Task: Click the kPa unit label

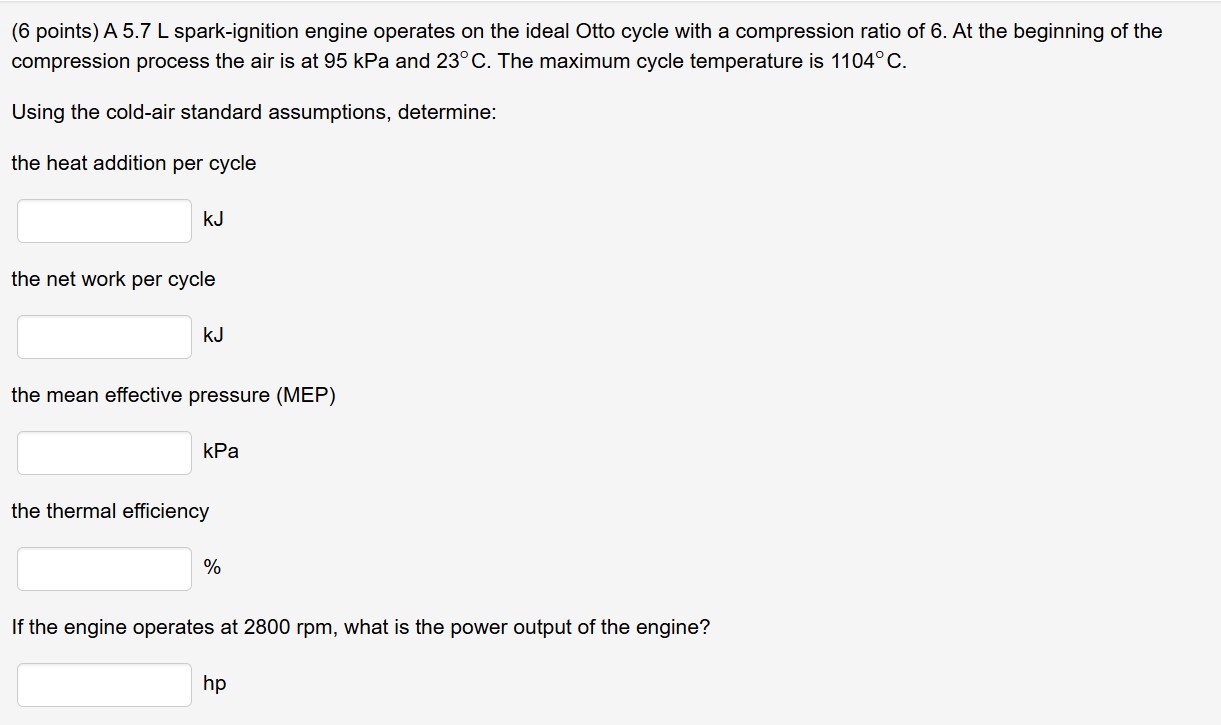Action: (220, 452)
